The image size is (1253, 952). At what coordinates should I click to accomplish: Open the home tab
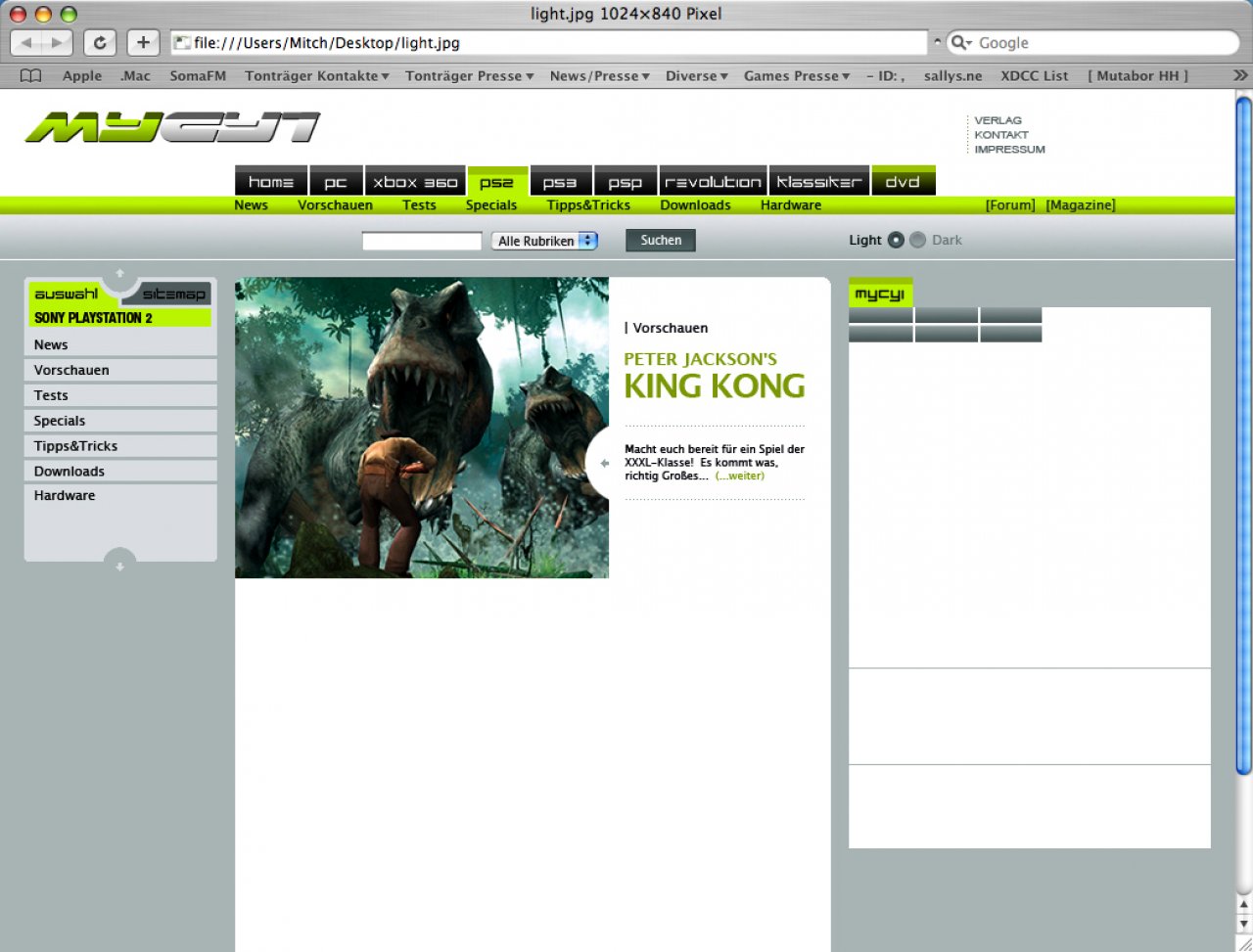tap(271, 182)
